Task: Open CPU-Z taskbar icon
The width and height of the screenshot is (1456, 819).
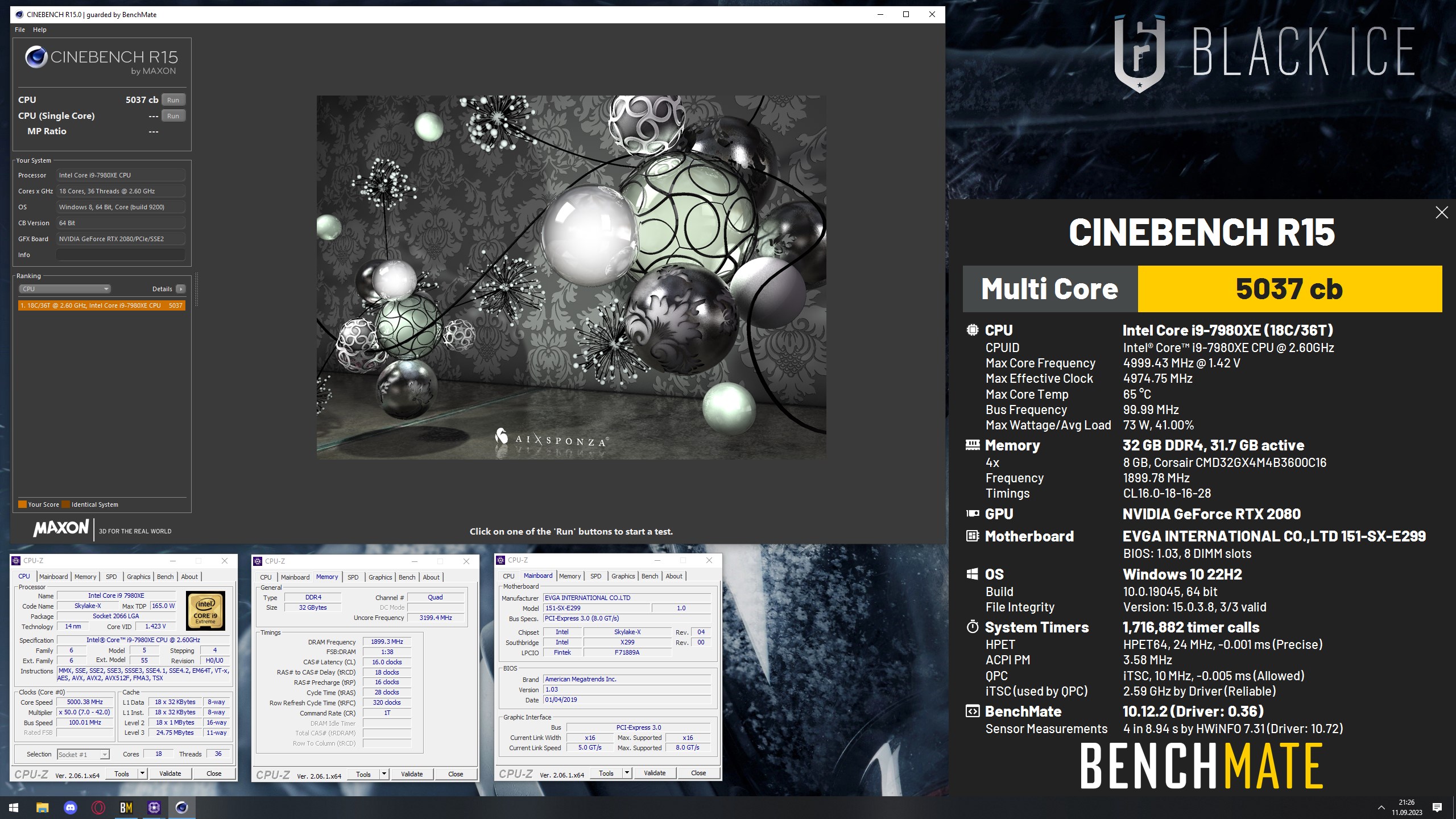Action: coord(154,807)
